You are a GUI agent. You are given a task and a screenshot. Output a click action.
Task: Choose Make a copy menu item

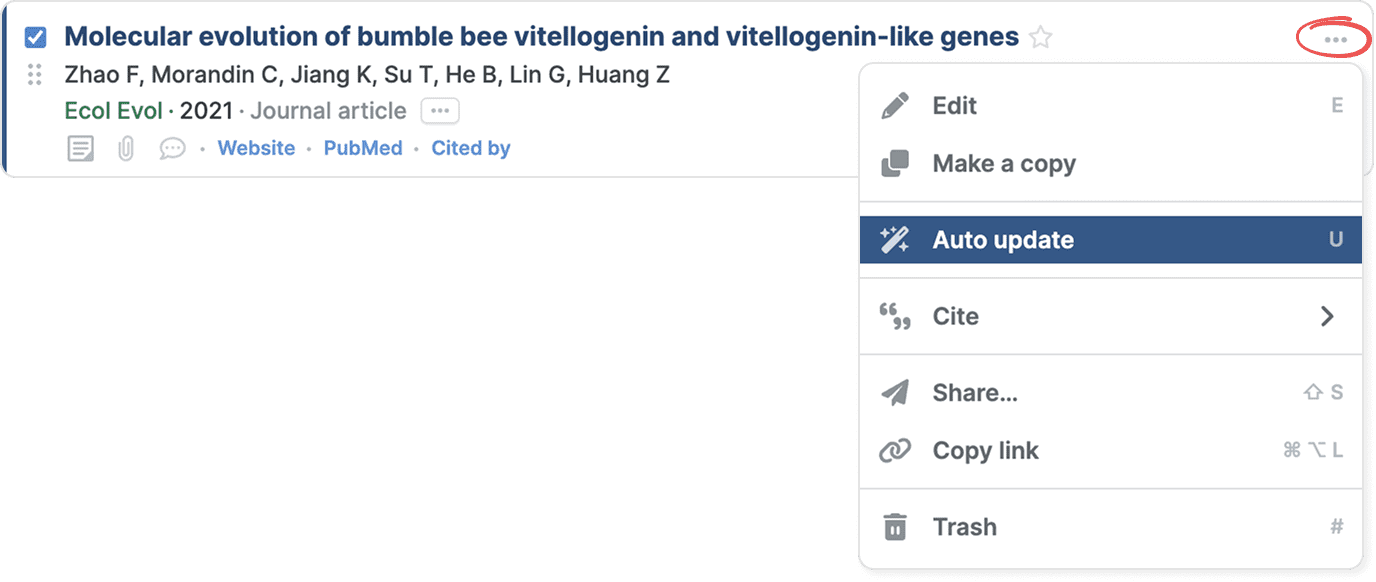1003,163
